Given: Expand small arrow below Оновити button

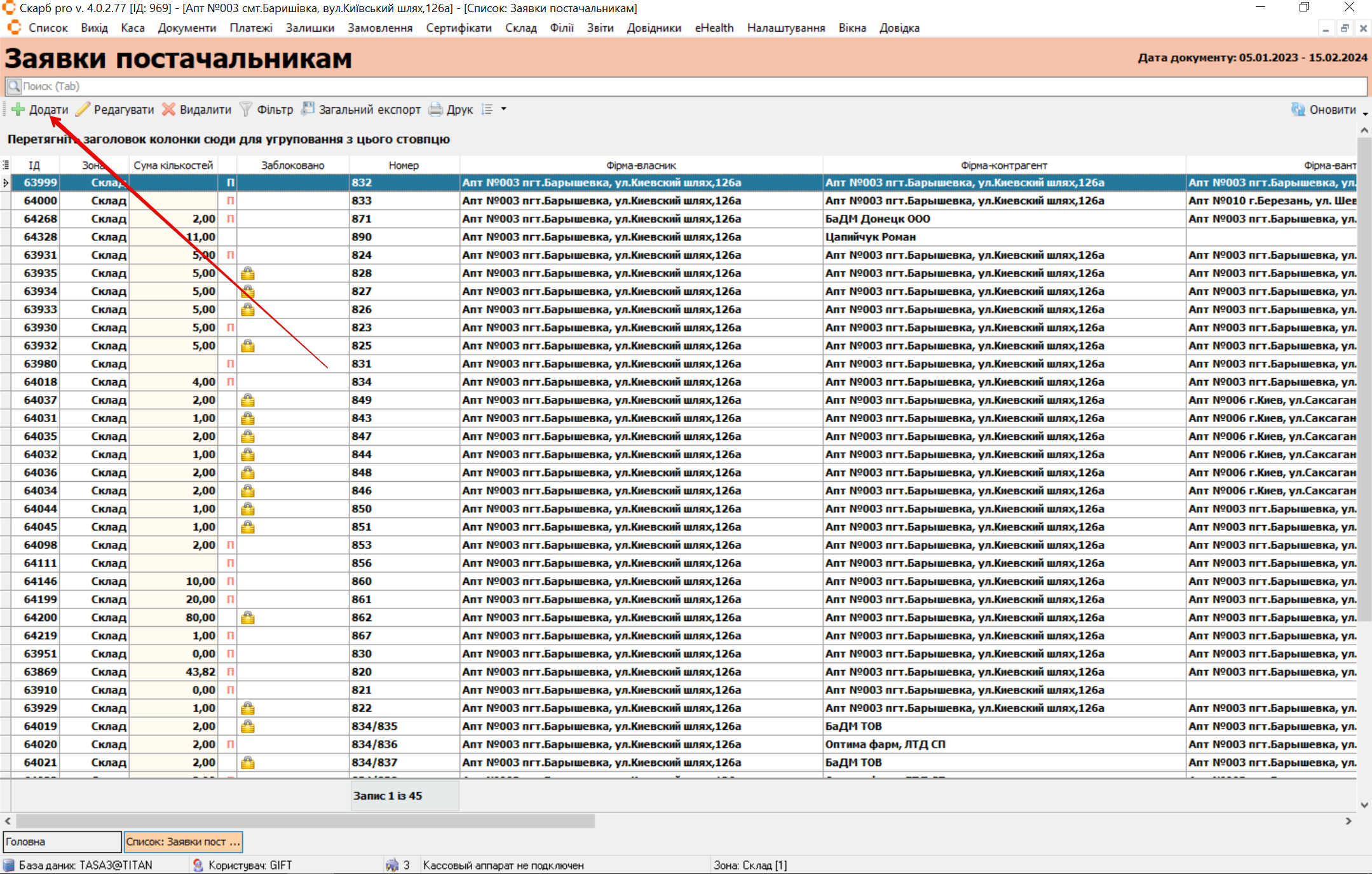Looking at the screenshot, I should click(1365, 114).
